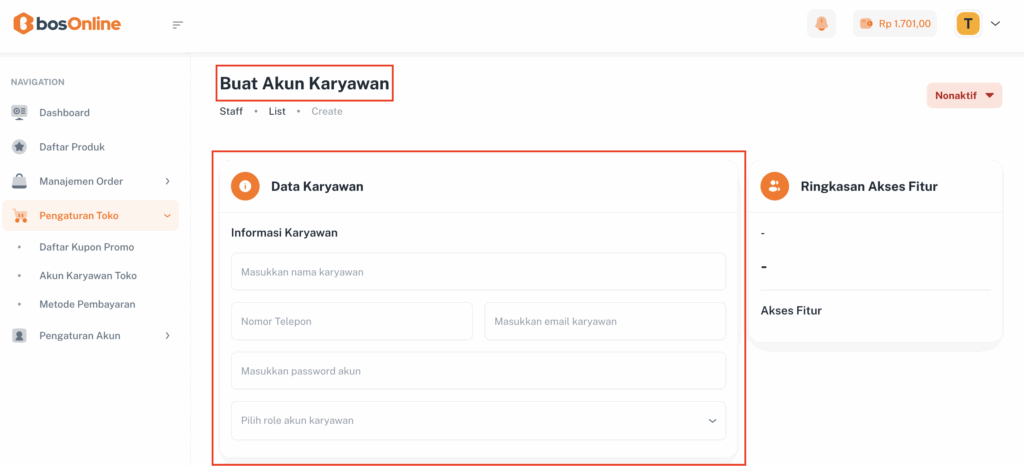The height and width of the screenshot is (466, 1024).
Task: Open Pilih role akun karyawan dropdown
Action: 478,421
